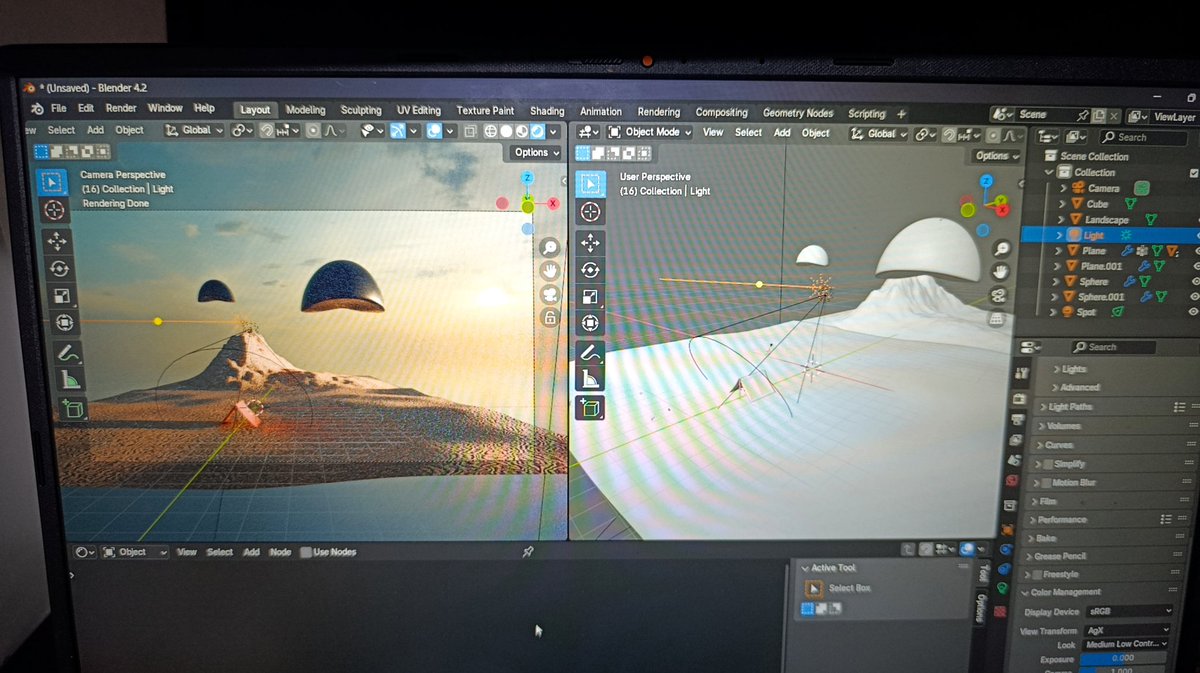Screen dimensions: 1200x673
Task: Click the zoom magnifier in left viewport
Action: pos(549,247)
